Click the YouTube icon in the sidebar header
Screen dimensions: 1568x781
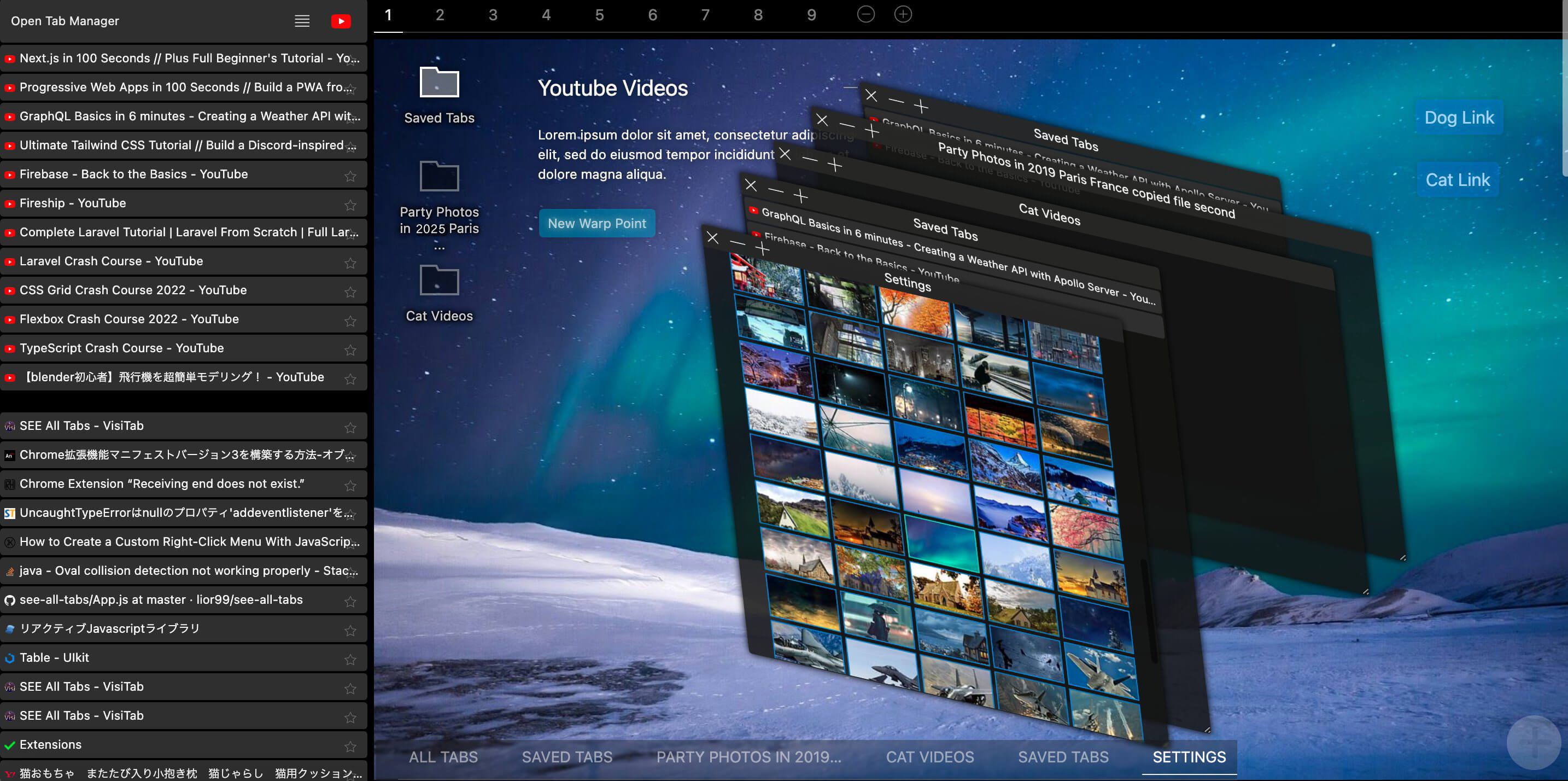(x=341, y=21)
